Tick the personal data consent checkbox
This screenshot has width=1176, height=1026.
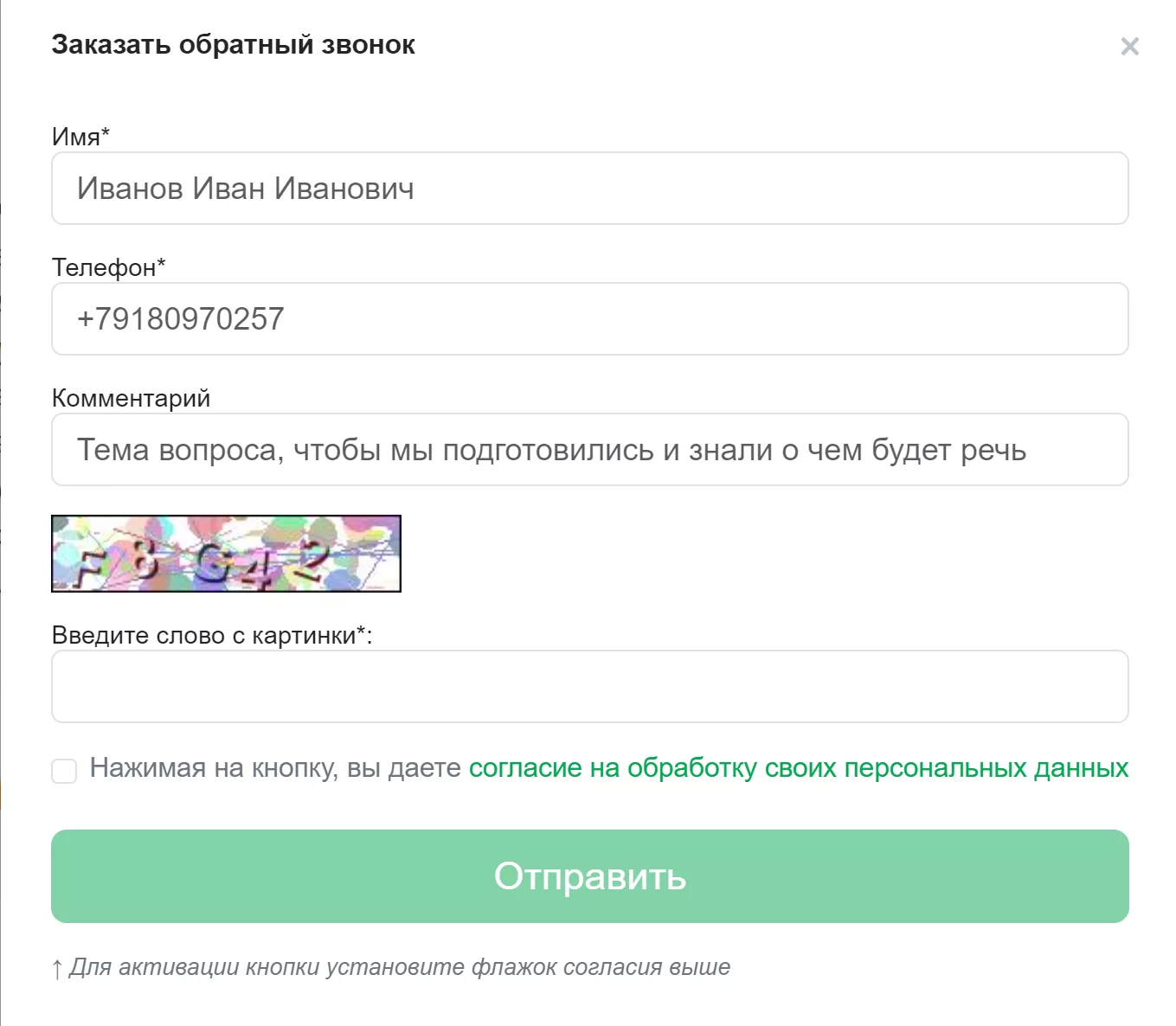(x=64, y=770)
